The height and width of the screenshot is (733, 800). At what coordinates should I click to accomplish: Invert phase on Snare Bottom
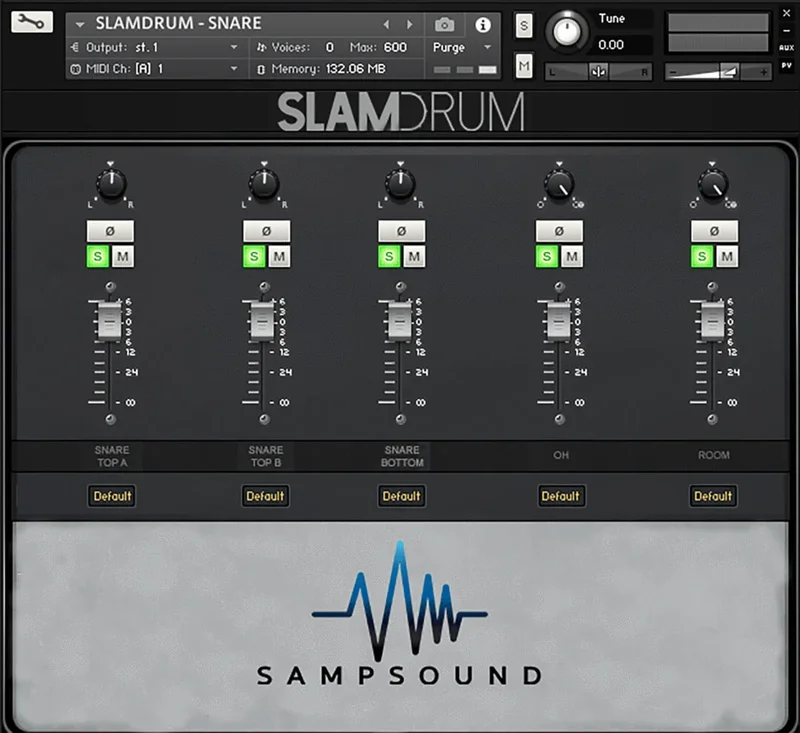(x=402, y=231)
